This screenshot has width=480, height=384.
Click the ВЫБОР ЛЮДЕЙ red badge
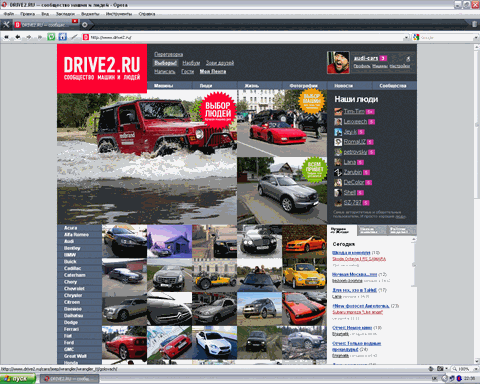[218, 111]
